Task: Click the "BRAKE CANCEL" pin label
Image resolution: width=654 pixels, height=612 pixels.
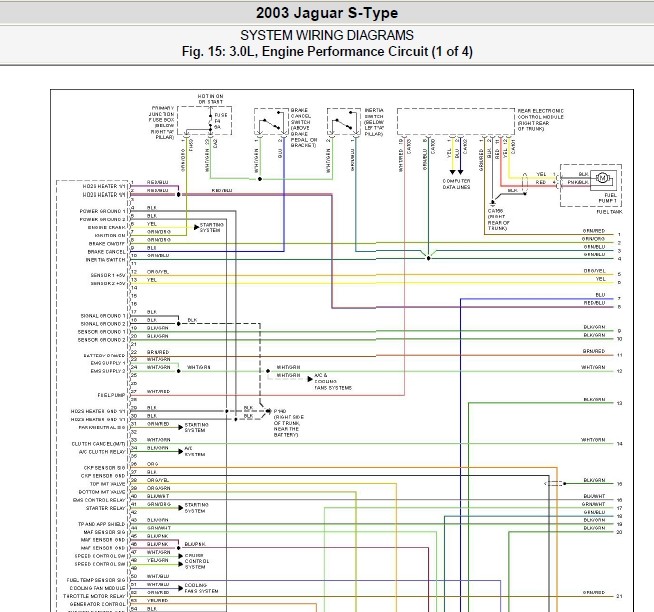Action: [x=106, y=252]
